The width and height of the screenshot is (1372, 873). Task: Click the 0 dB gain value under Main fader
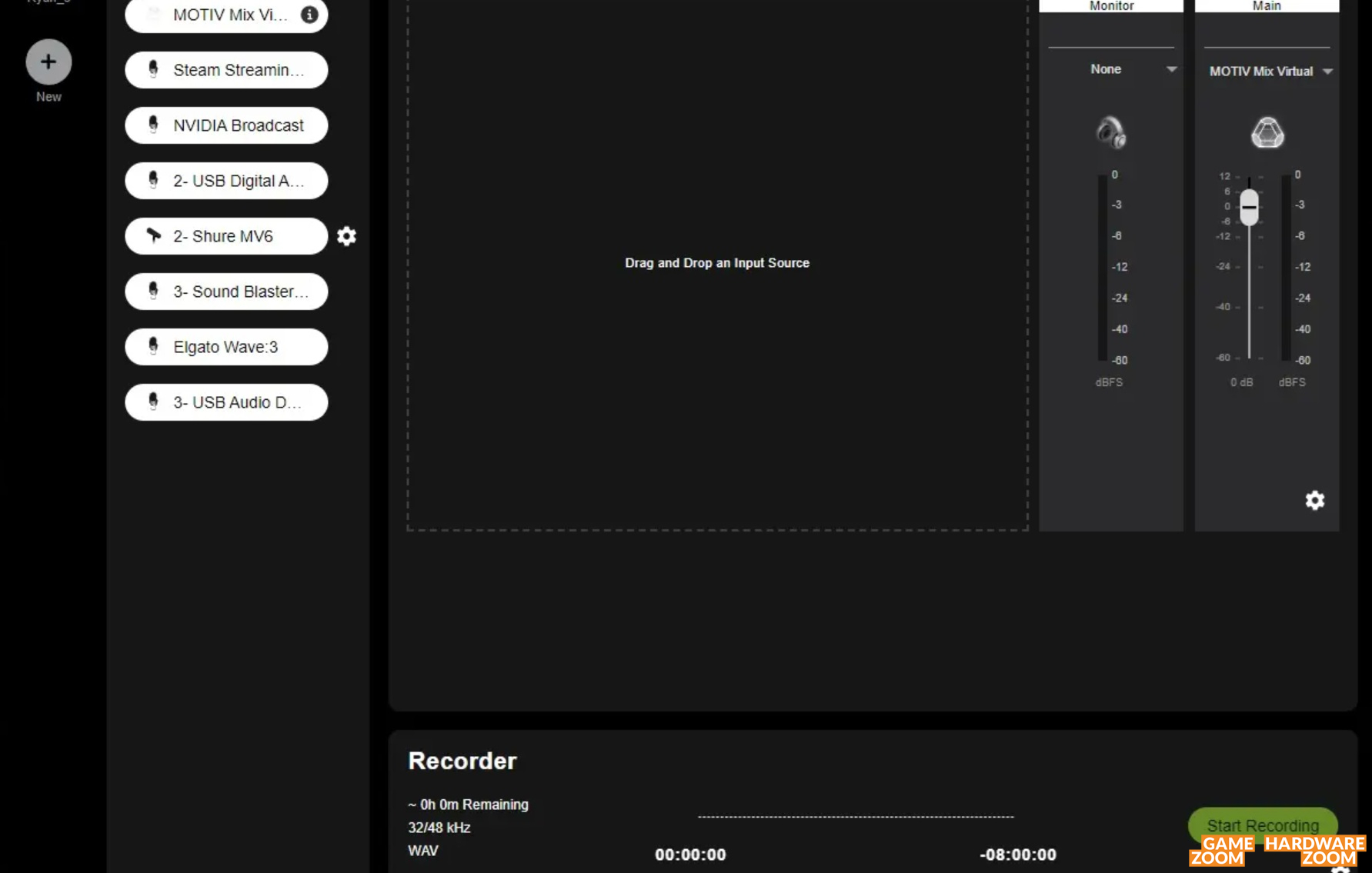click(1241, 382)
